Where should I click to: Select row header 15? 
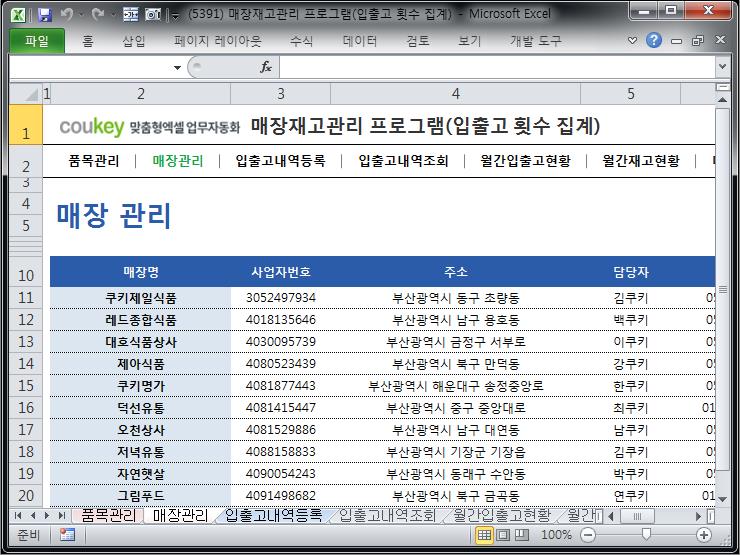click(26, 386)
